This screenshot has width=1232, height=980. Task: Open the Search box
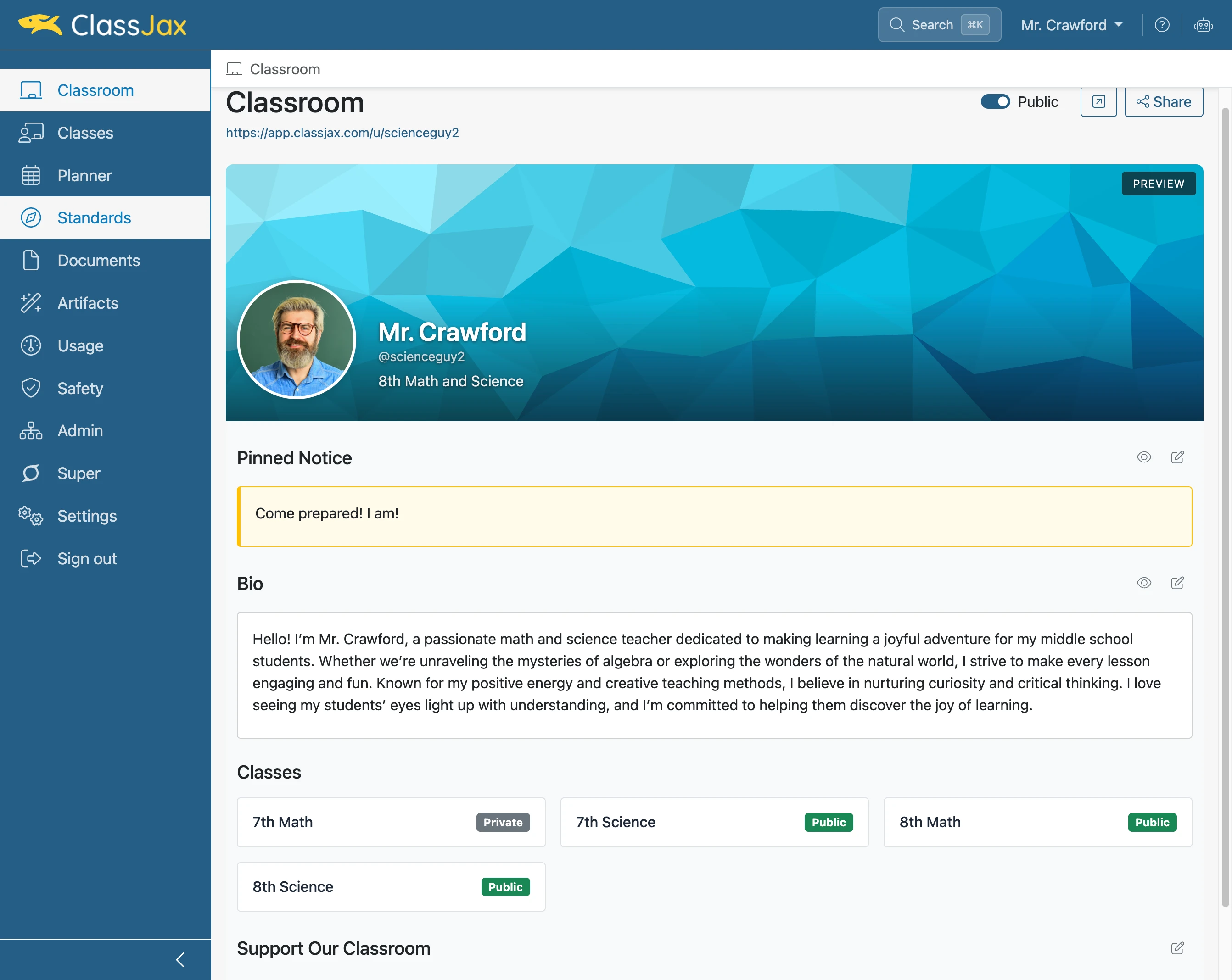pos(940,25)
